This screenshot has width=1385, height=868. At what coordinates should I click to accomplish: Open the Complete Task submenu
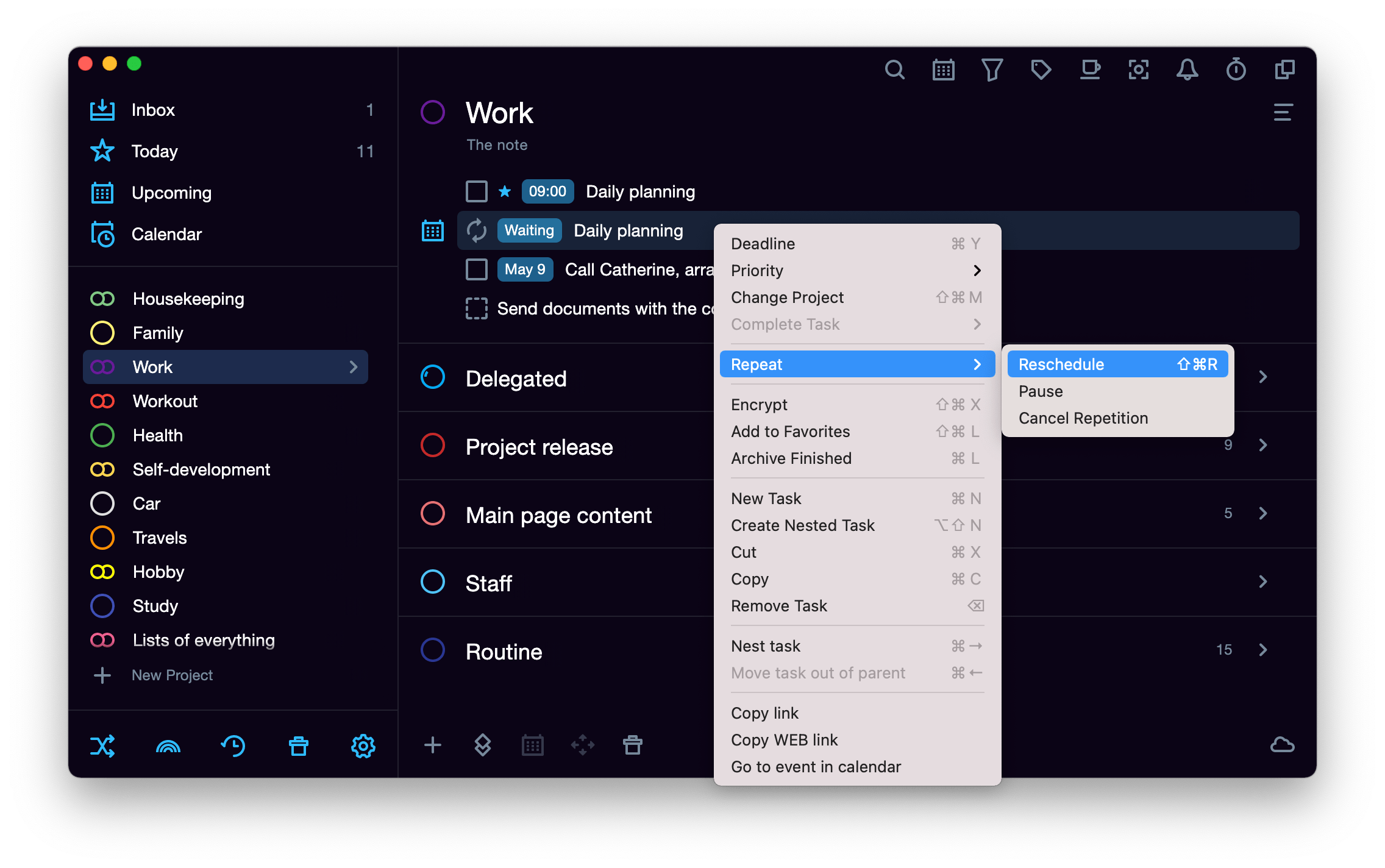pyautogui.click(x=856, y=324)
